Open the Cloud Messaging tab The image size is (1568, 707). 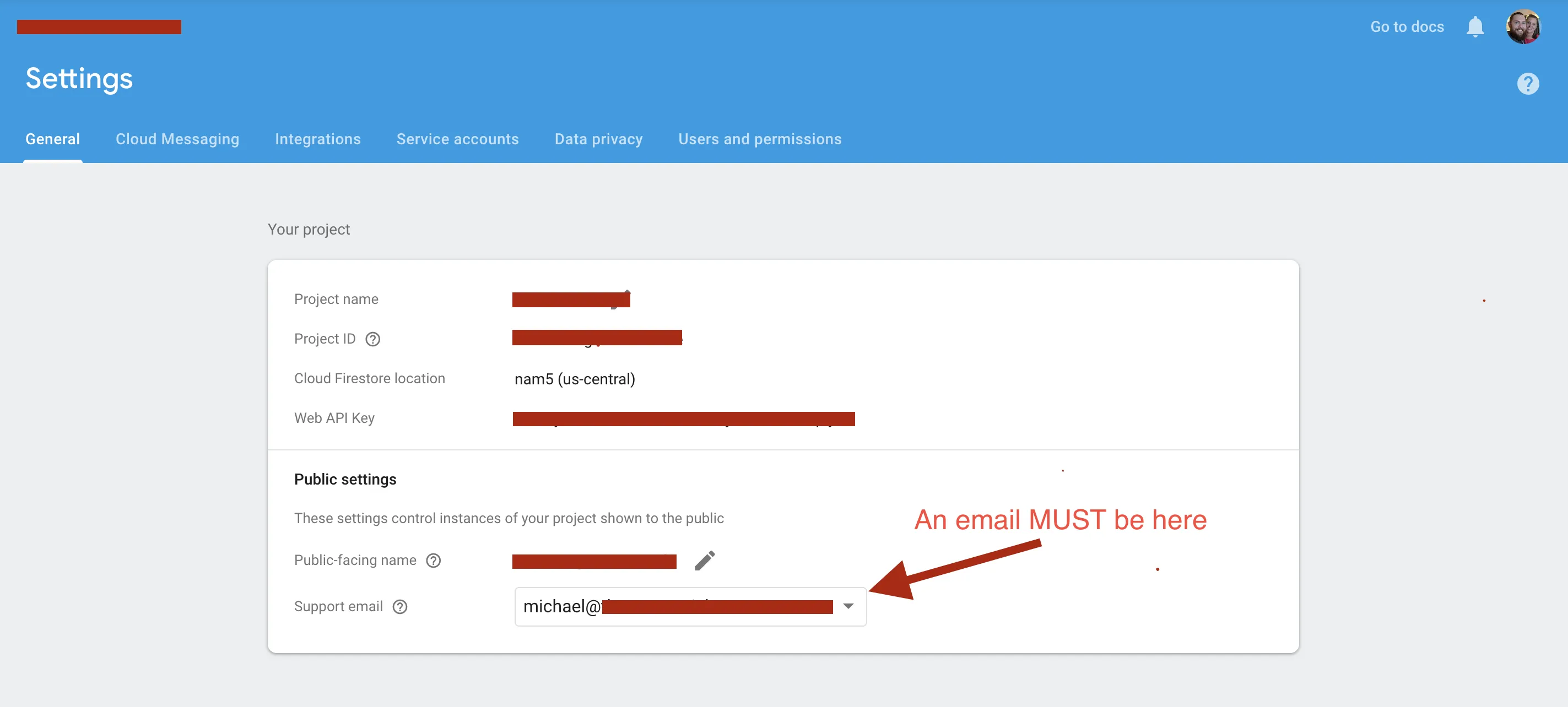pyautogui.click(x=177, y=139)
